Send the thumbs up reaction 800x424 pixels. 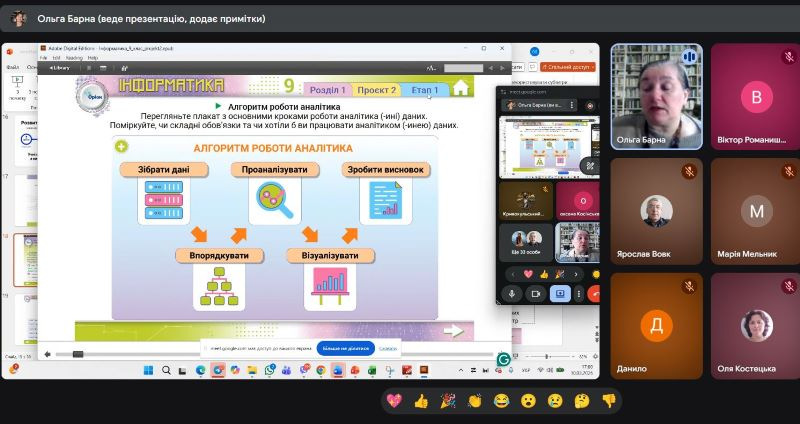click(x=421, y=400)
